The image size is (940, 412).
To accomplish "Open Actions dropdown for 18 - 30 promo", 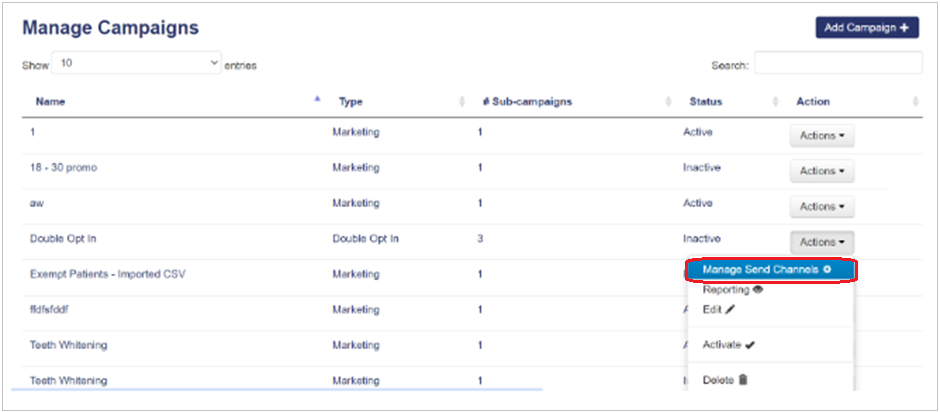I will 822,171.
